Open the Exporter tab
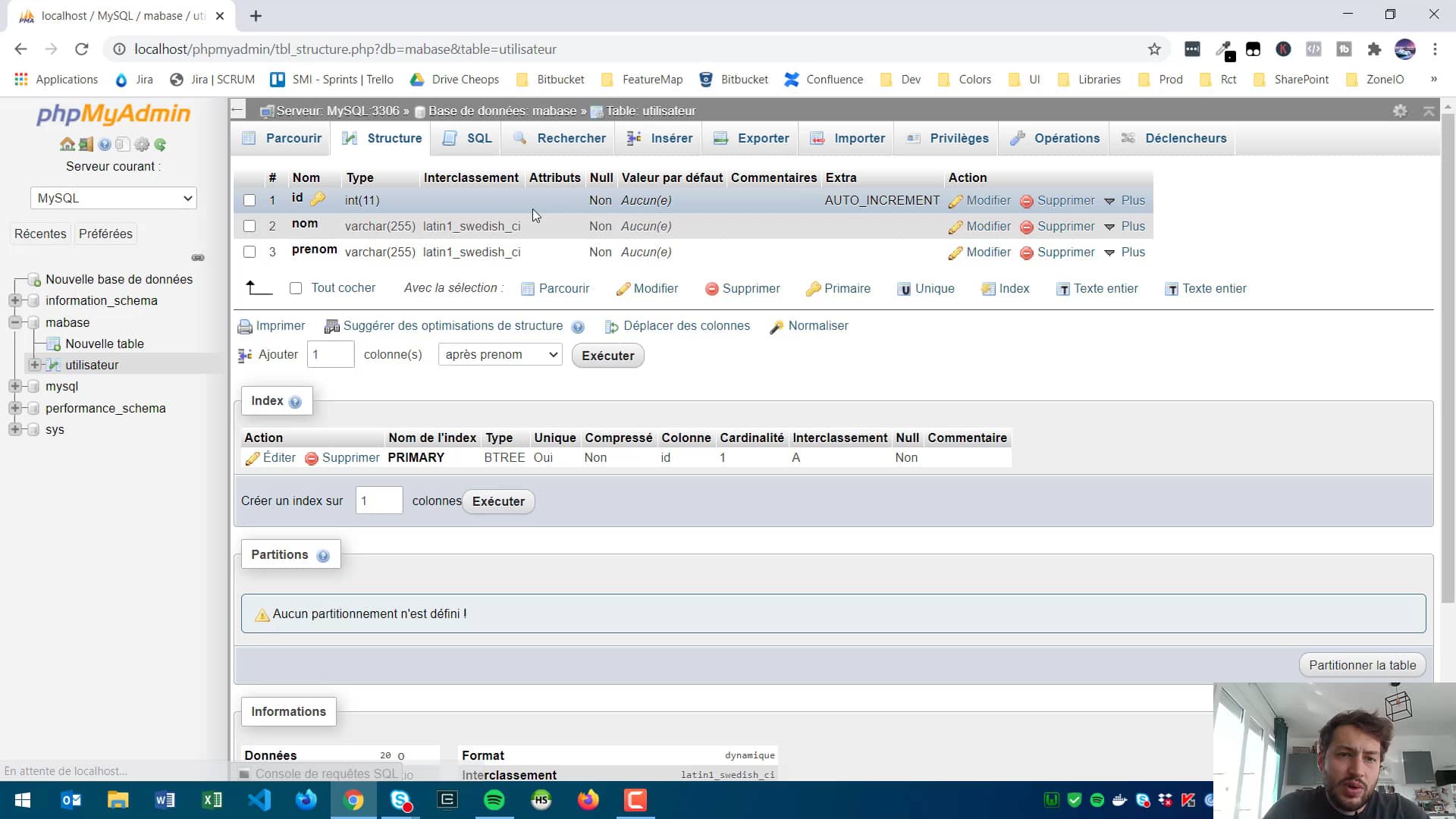 pyautogui.click(x=751, y=138)
